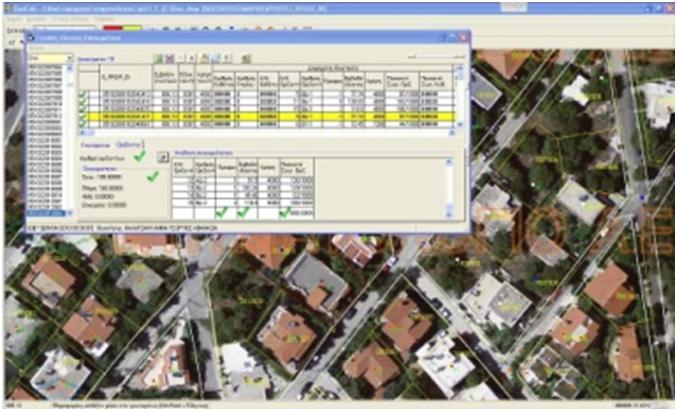Open the dropdown above the left ID list

tap(49, 59)
